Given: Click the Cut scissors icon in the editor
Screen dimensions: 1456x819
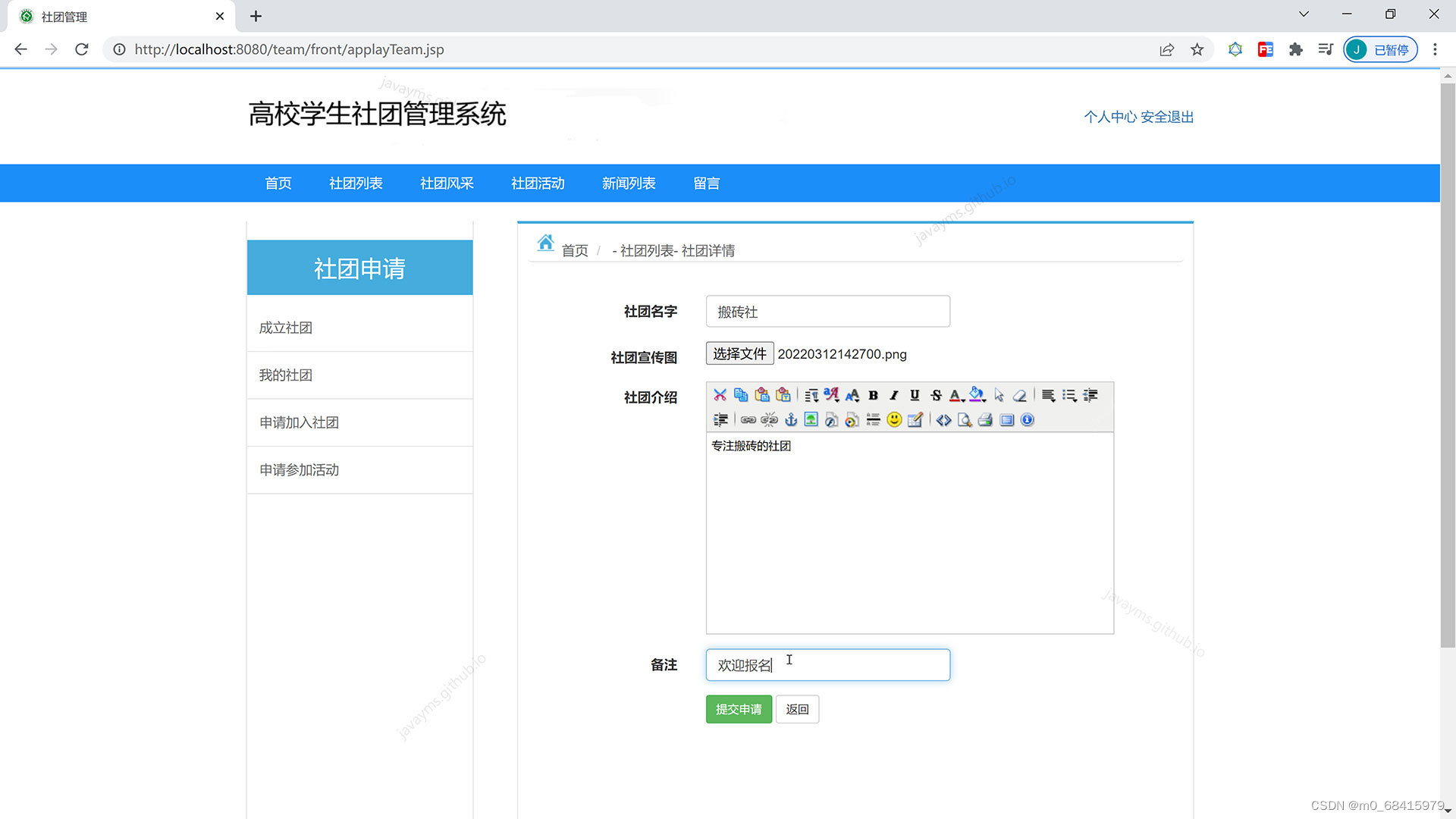Looking at the screenshot, I should pyautogui.click(x=720, y=395).
